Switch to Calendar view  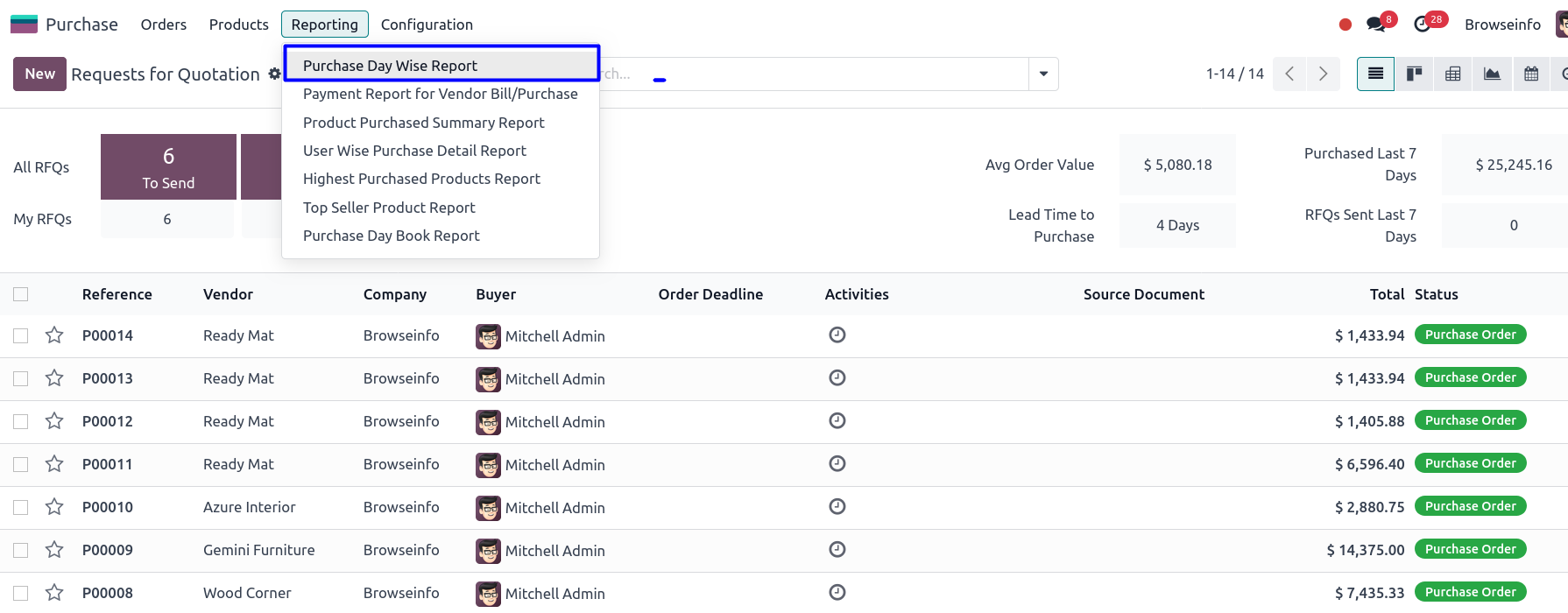[x=1530, y=74]
